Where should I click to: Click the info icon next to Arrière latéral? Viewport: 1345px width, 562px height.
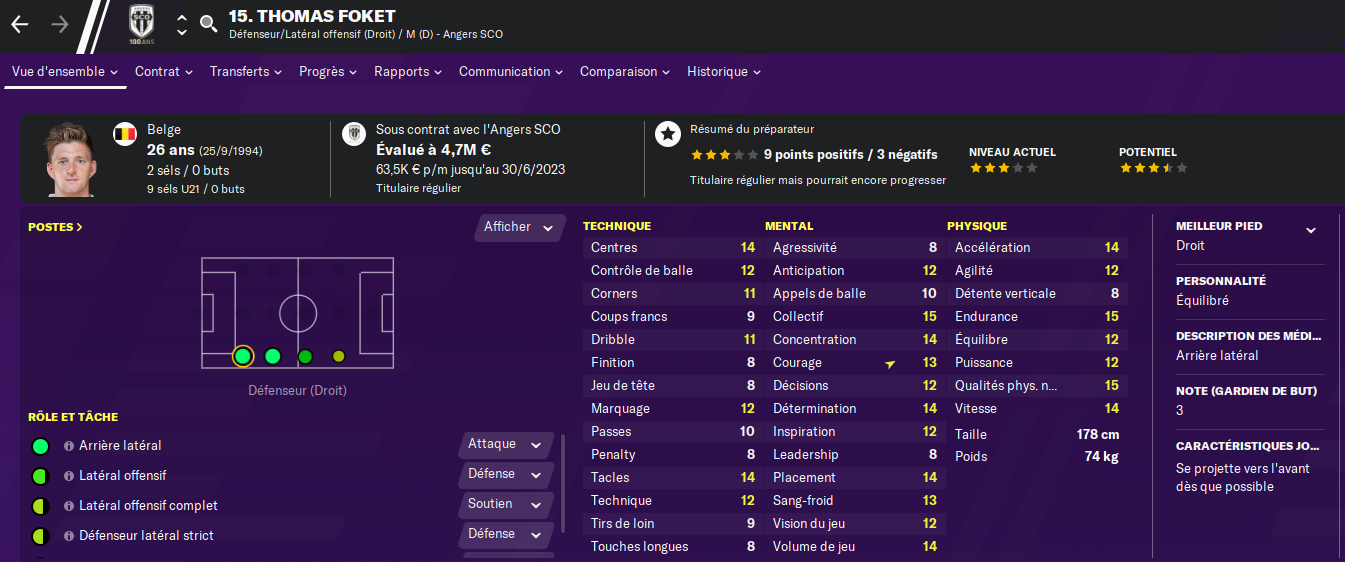[69, 446]
